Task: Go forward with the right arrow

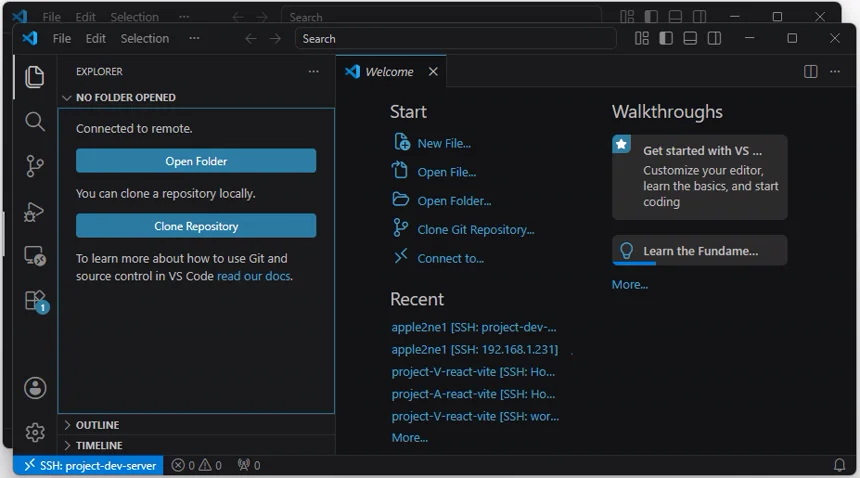Action: (275, 38)
